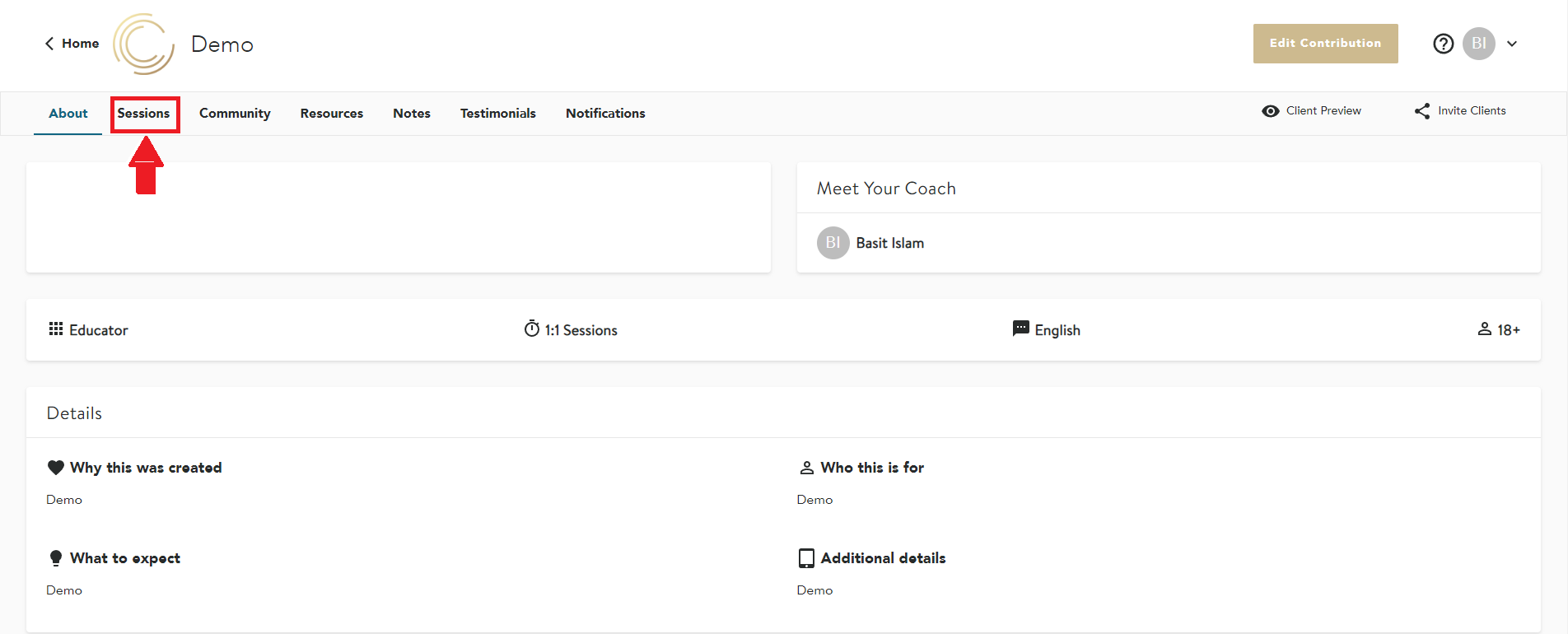1568x634 pixels.
Task: Open the Notifications tab
Action: (x=605, y=114)
